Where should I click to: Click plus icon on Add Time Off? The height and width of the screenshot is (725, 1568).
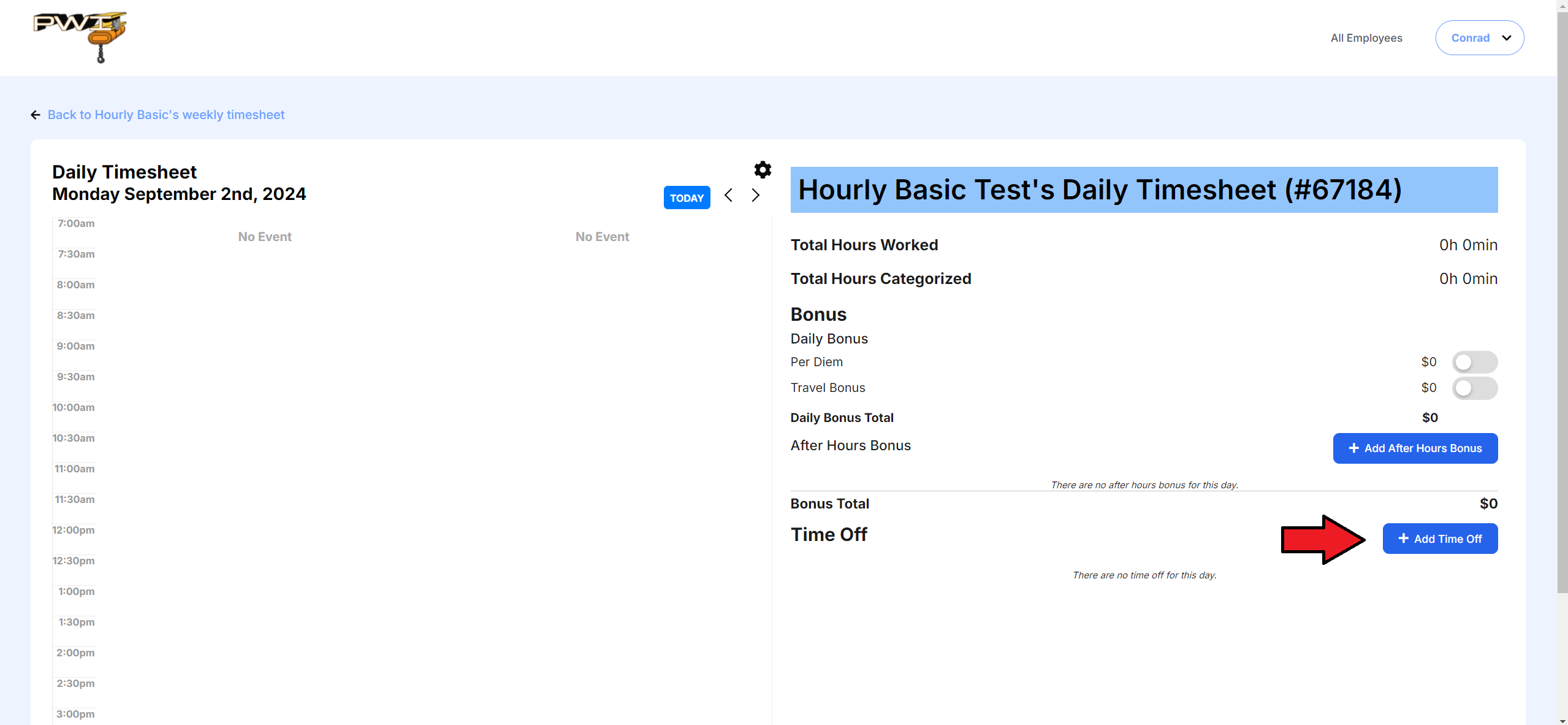[1403, 539]
